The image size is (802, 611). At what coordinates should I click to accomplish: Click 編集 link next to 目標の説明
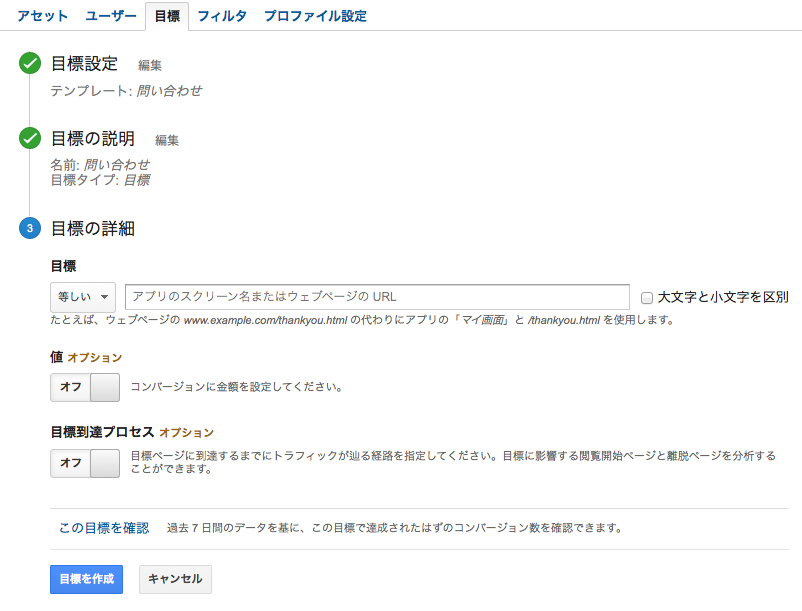click(x=167, y=140)
